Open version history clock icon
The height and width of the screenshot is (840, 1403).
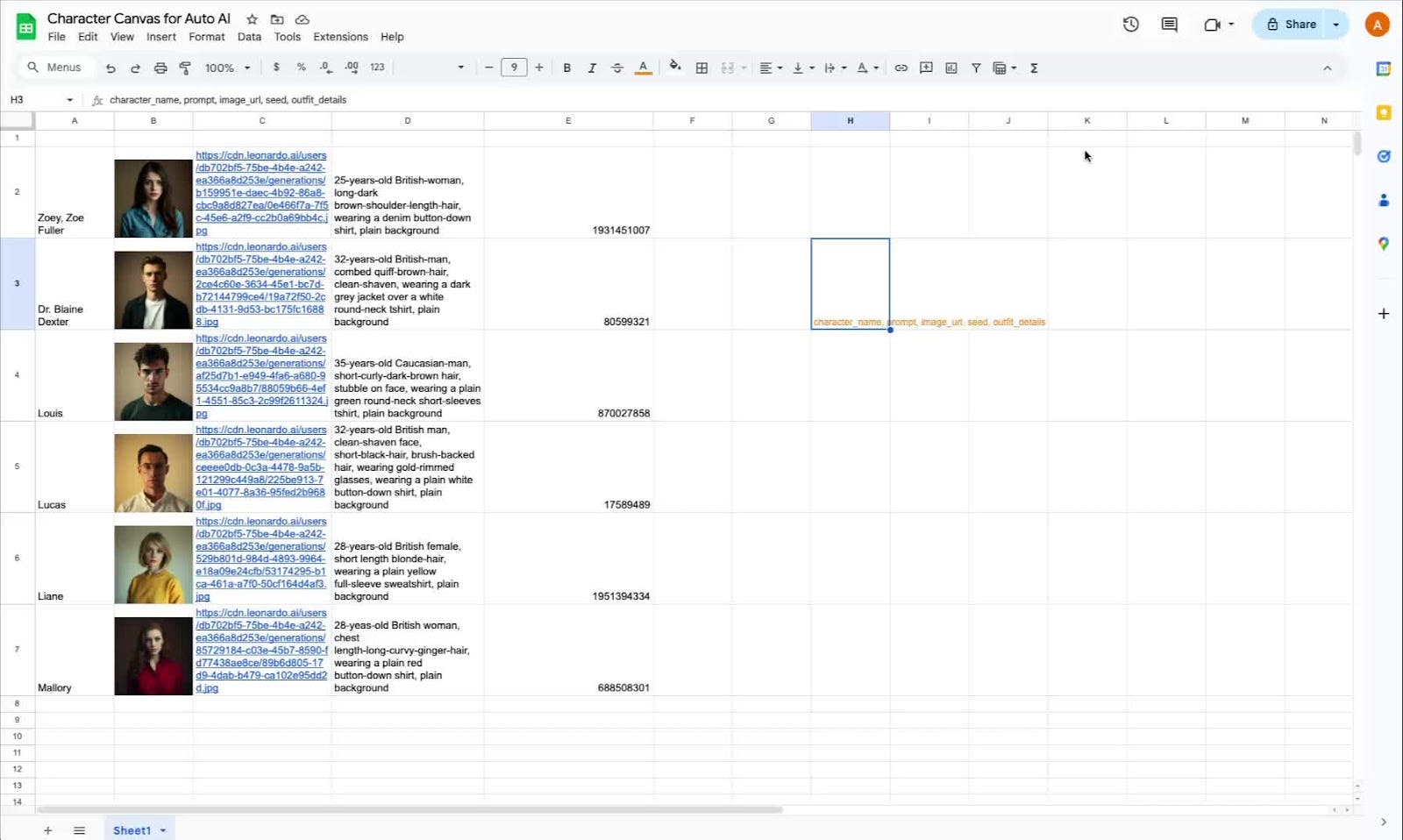[x=1130, y=25]
